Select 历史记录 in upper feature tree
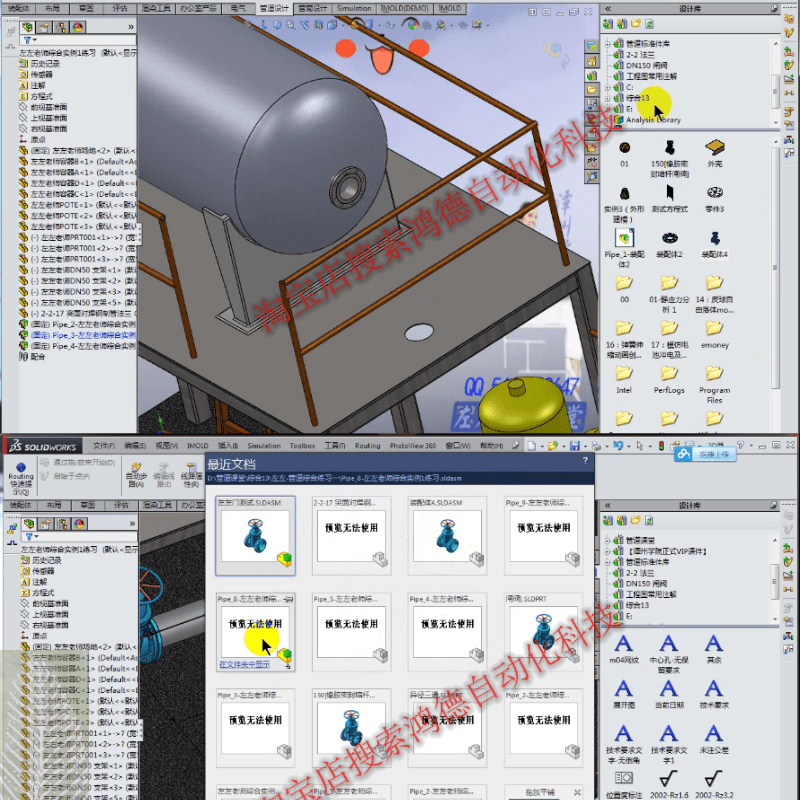 [40, 63]
